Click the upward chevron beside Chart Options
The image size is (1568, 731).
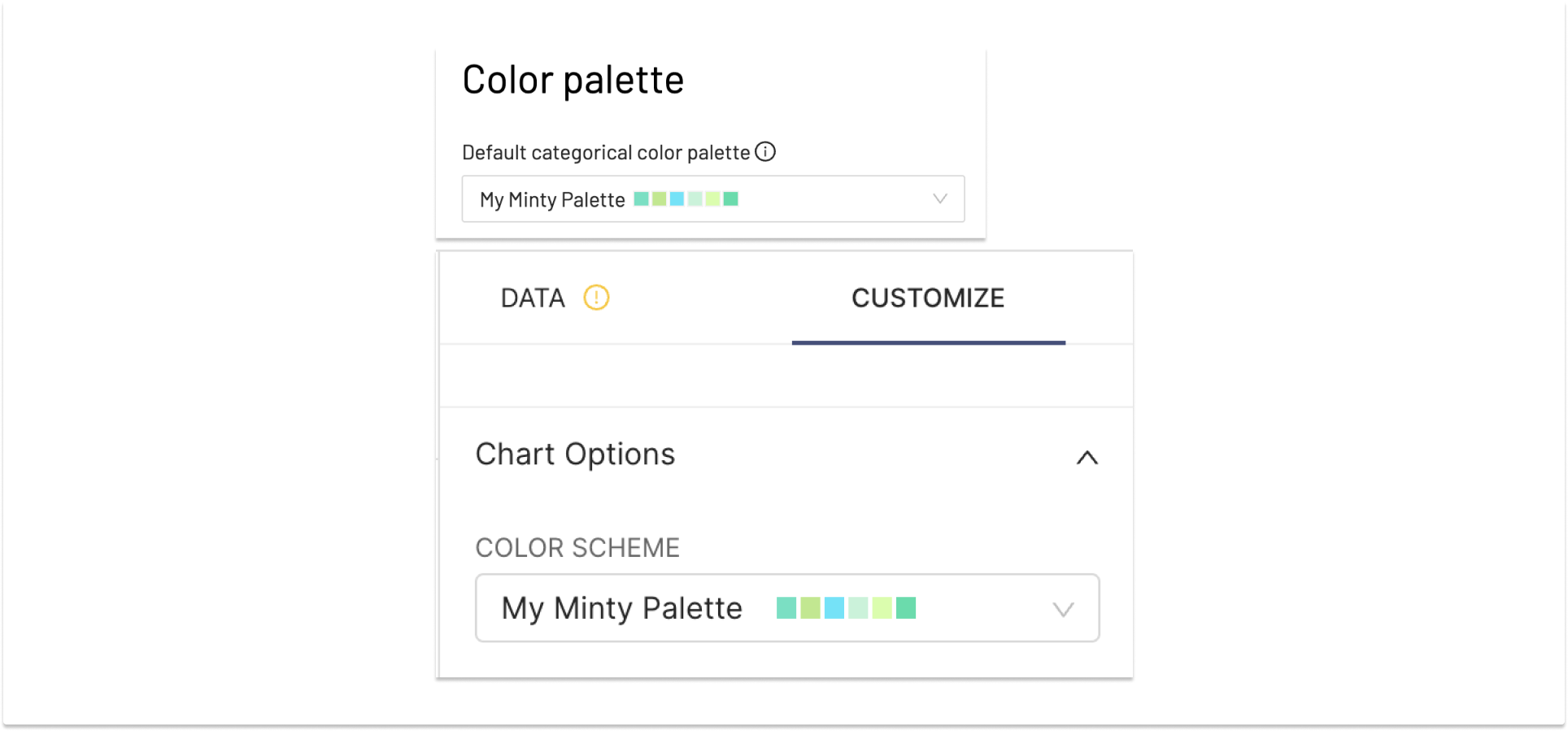point(1088,457)
